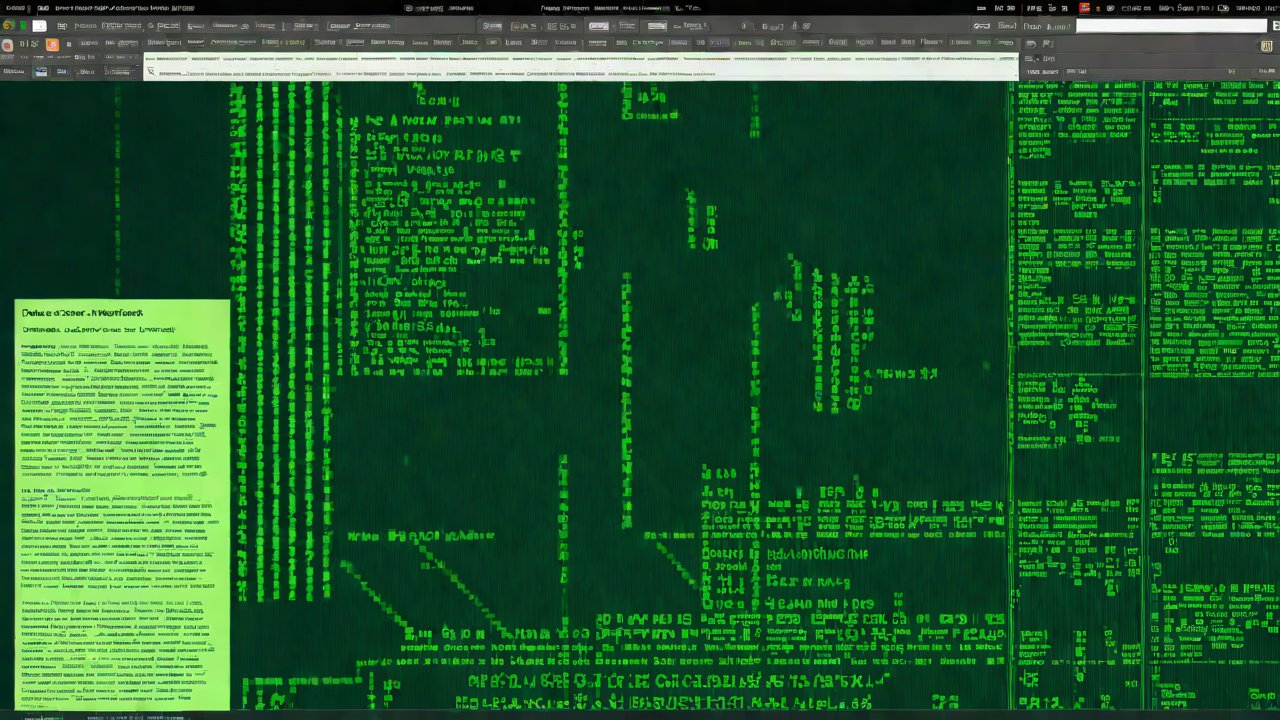Click the white rectangular button in top-left toolbar

(x=39, y=26)
